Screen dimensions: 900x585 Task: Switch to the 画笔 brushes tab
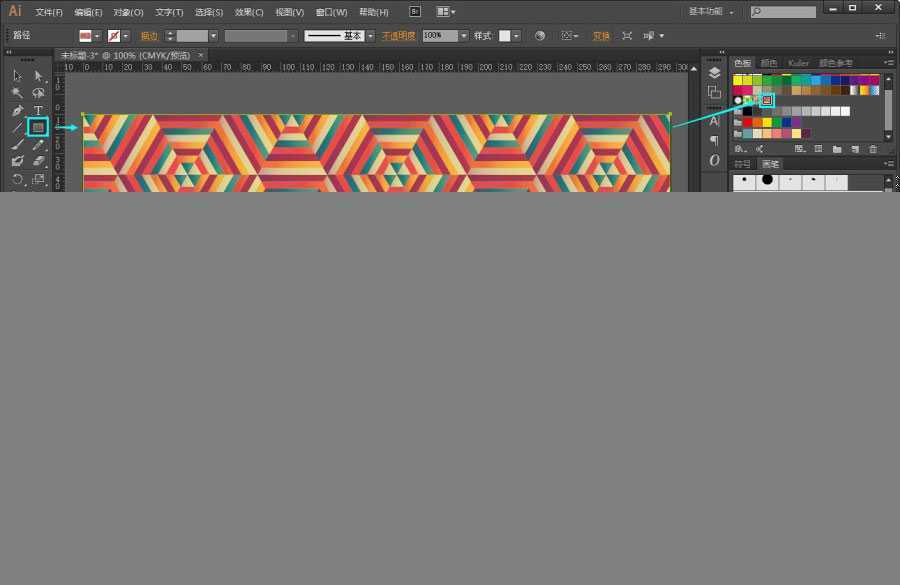click(770, 164)
